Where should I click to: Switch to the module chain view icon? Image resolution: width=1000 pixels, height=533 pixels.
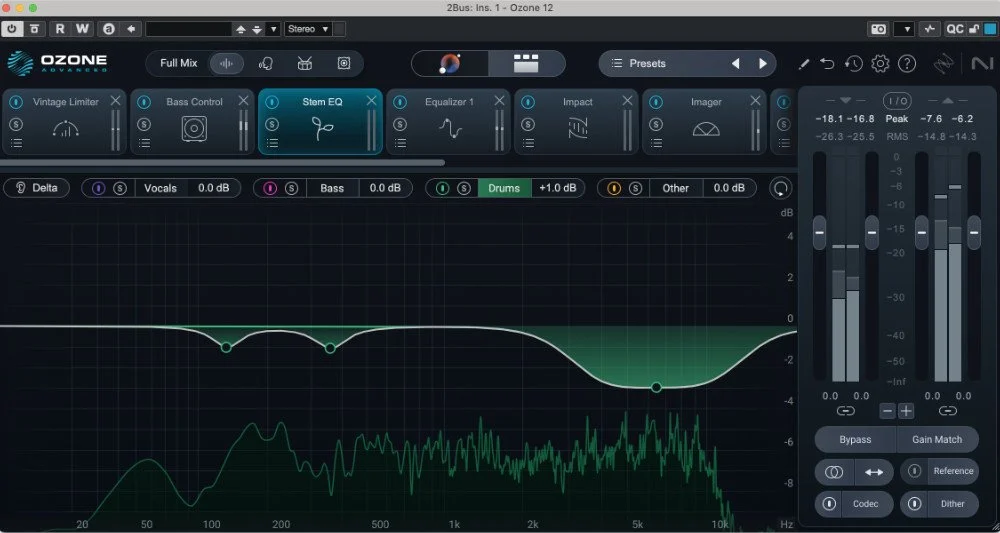pyautogui.click(x=526, y=63)
